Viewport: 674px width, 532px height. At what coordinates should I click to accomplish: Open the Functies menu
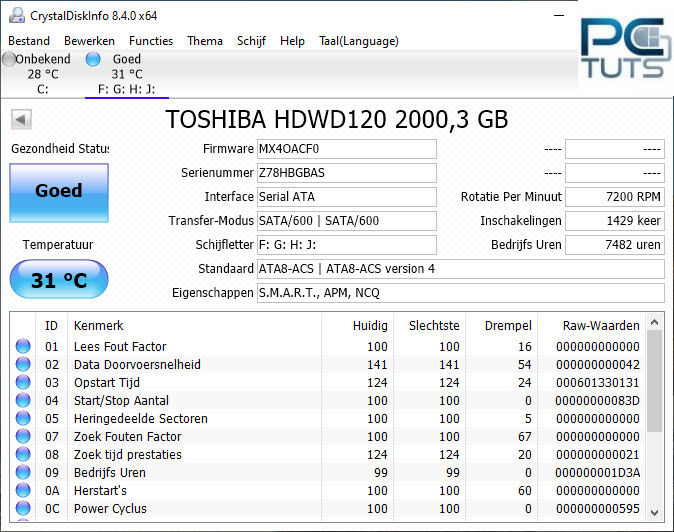(151, 41)
